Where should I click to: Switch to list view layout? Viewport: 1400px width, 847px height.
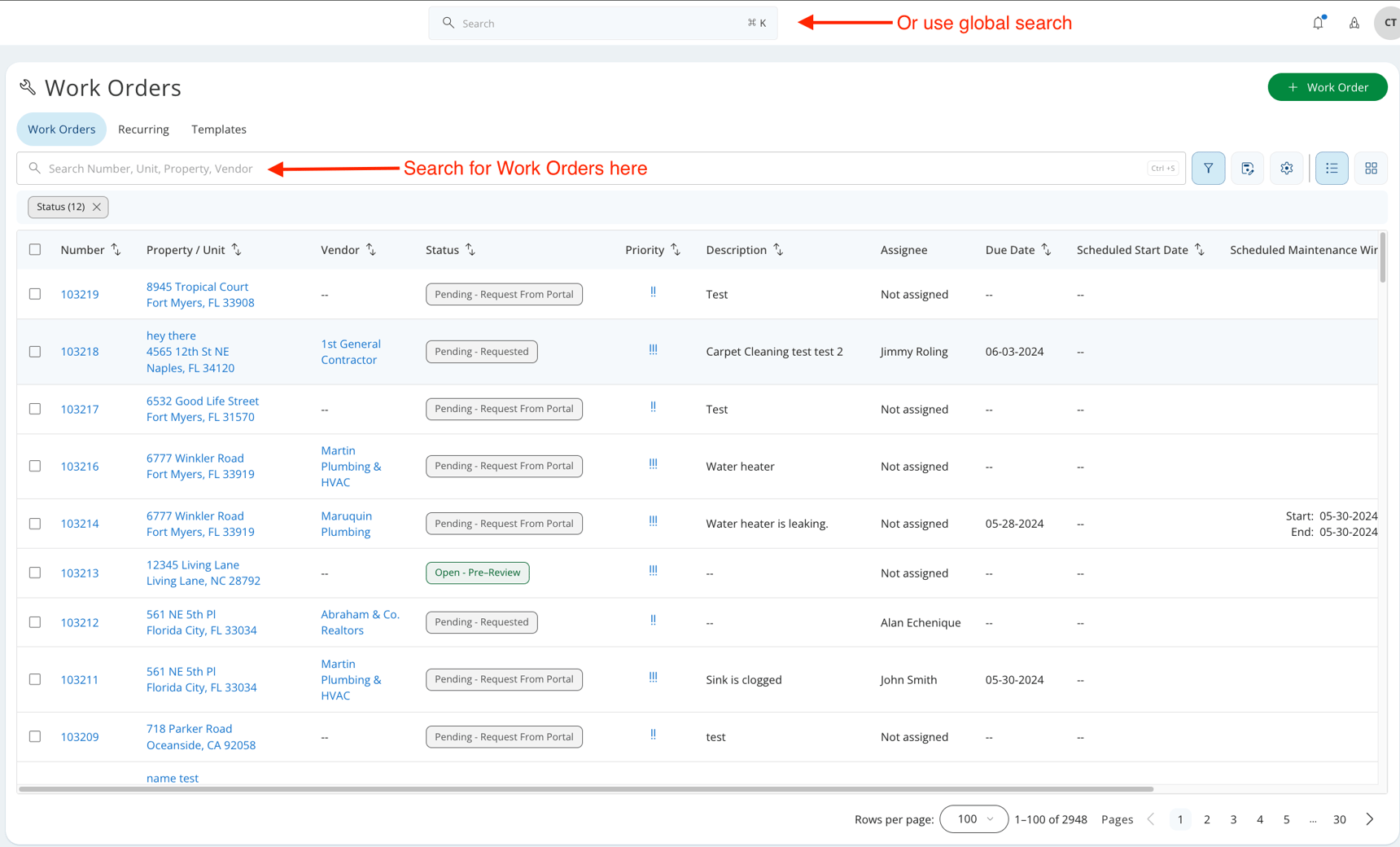point(1332,168)
